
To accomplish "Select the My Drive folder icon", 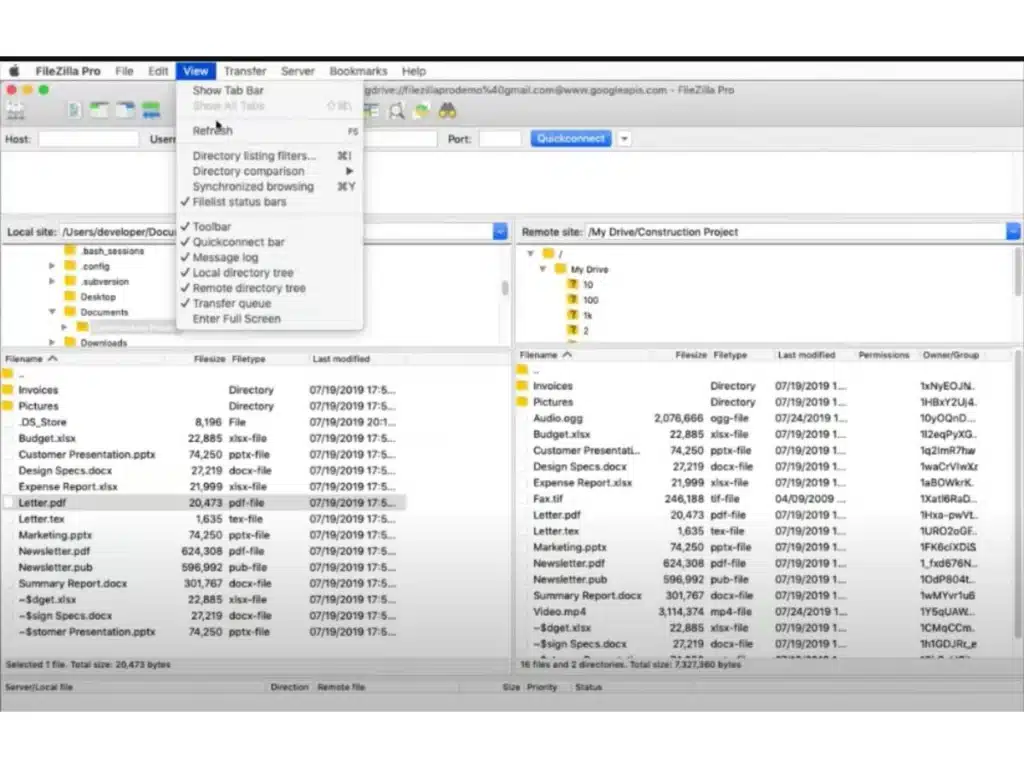I will point(560,269).
